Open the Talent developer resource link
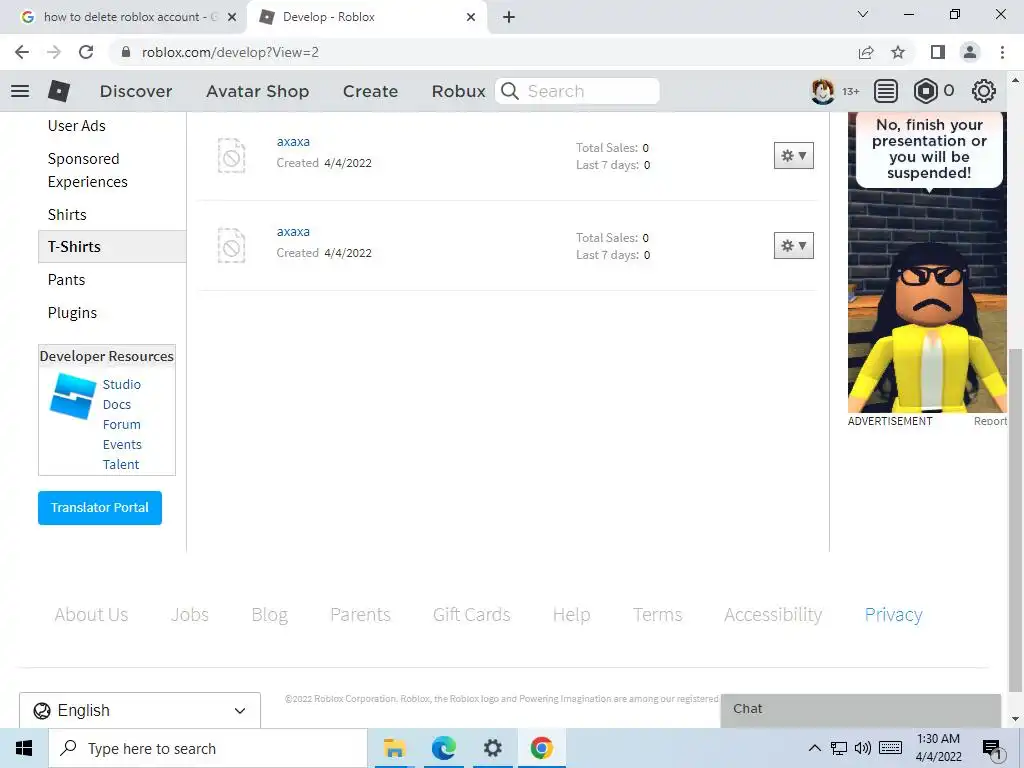 [121, 465]
